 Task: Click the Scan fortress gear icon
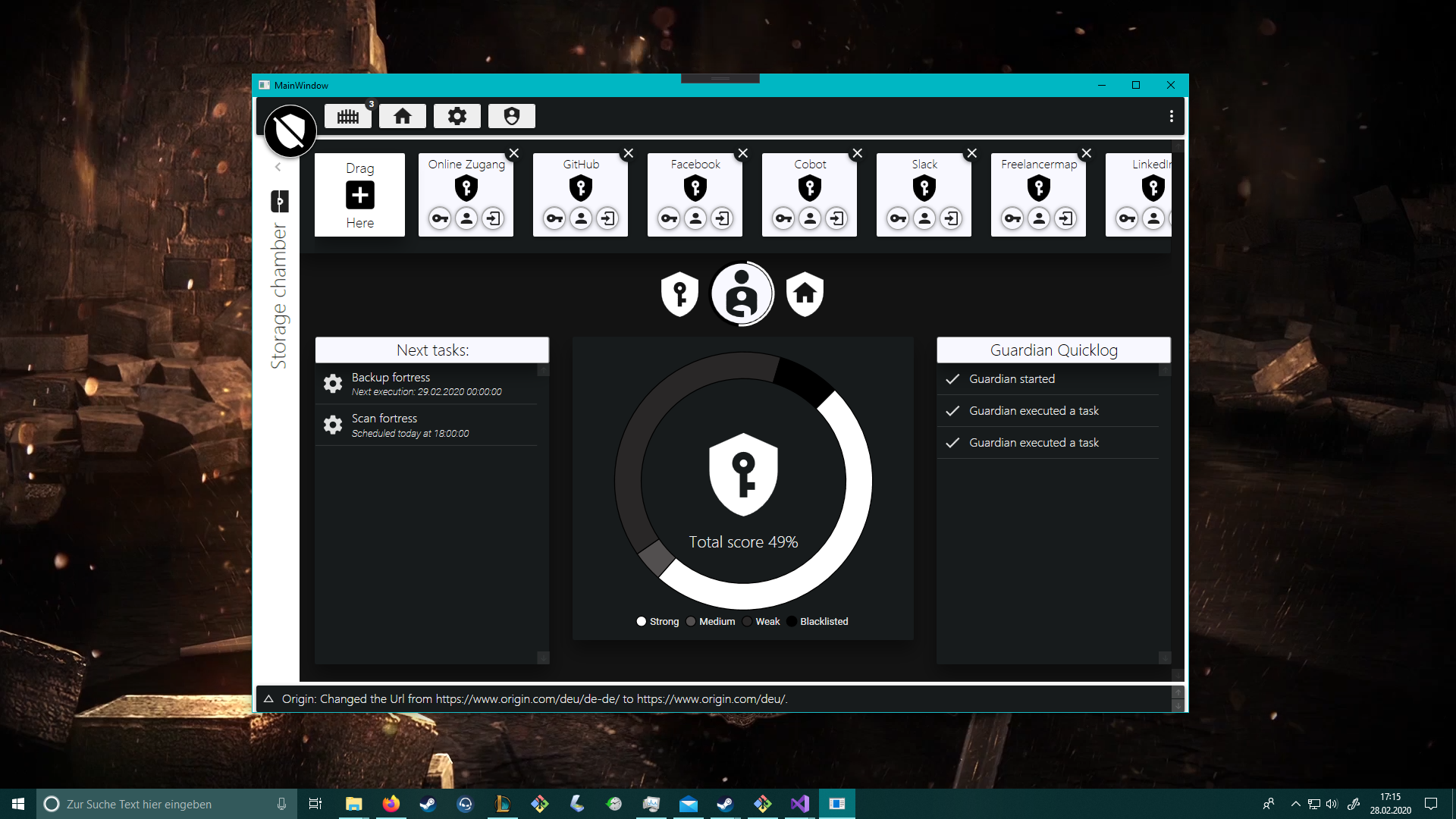(333, 425)
